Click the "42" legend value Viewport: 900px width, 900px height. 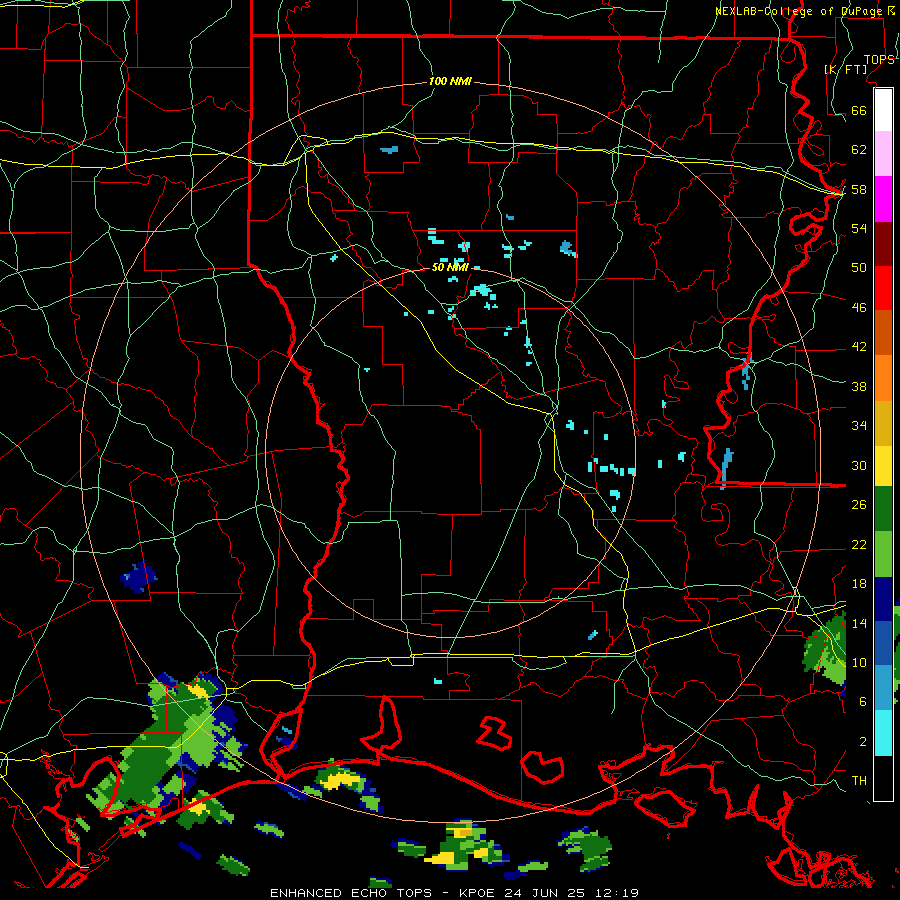pyautogui.click(x=859, y=347)
